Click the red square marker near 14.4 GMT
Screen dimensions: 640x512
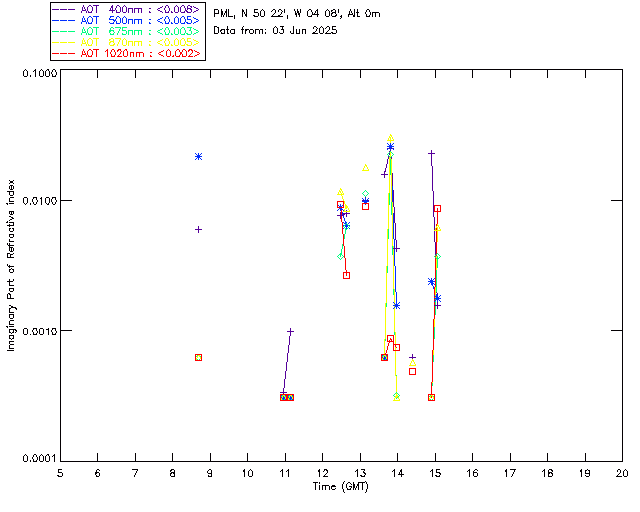413,372
